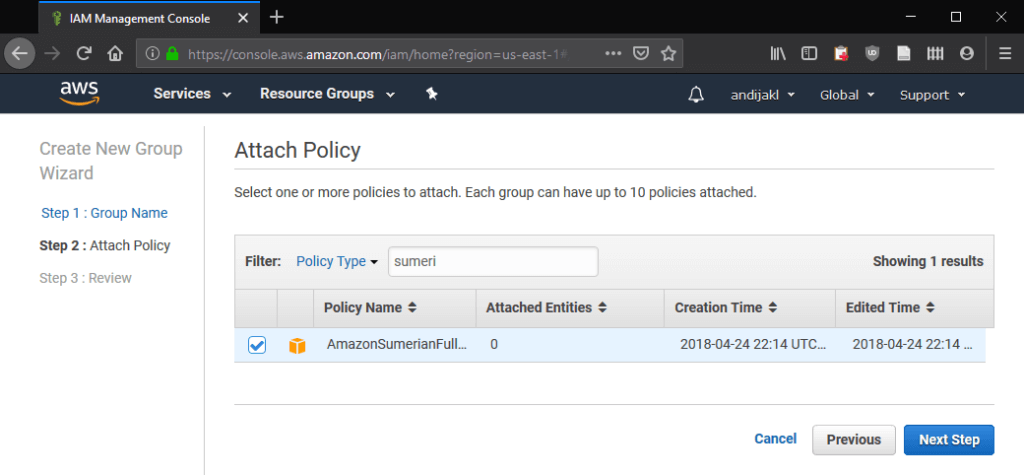1024x475 pixels.
Task: Open the Firefox account avatar icon
Action: [967, 54]
